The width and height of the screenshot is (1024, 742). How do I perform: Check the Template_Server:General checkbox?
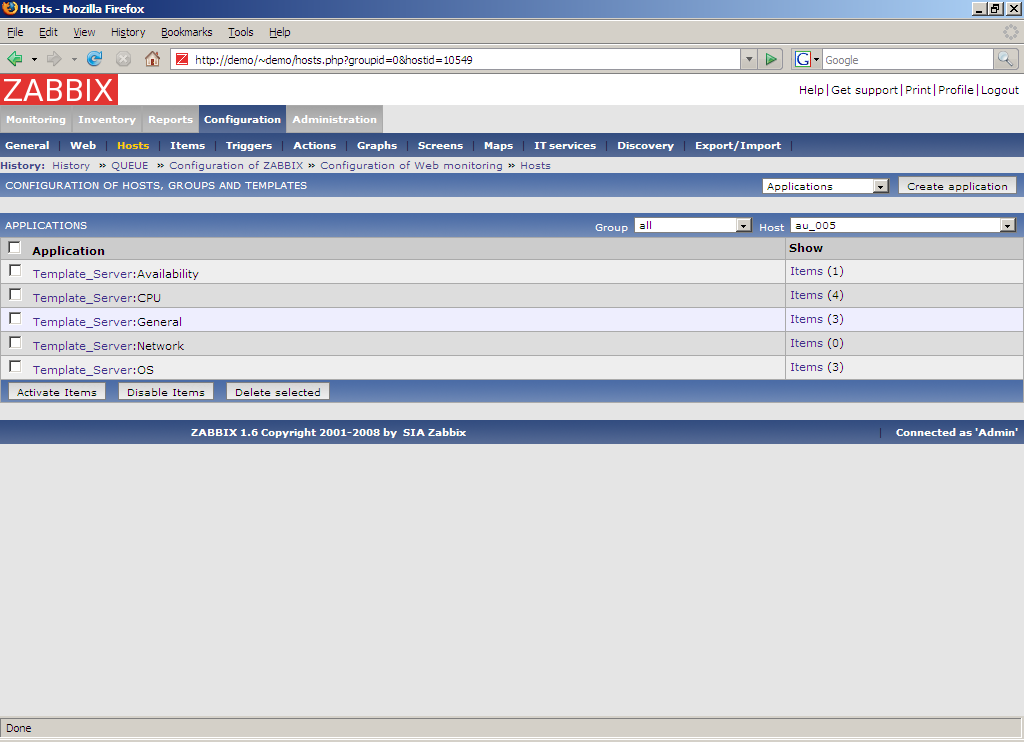pyautogui.click(x=15, y=319)
